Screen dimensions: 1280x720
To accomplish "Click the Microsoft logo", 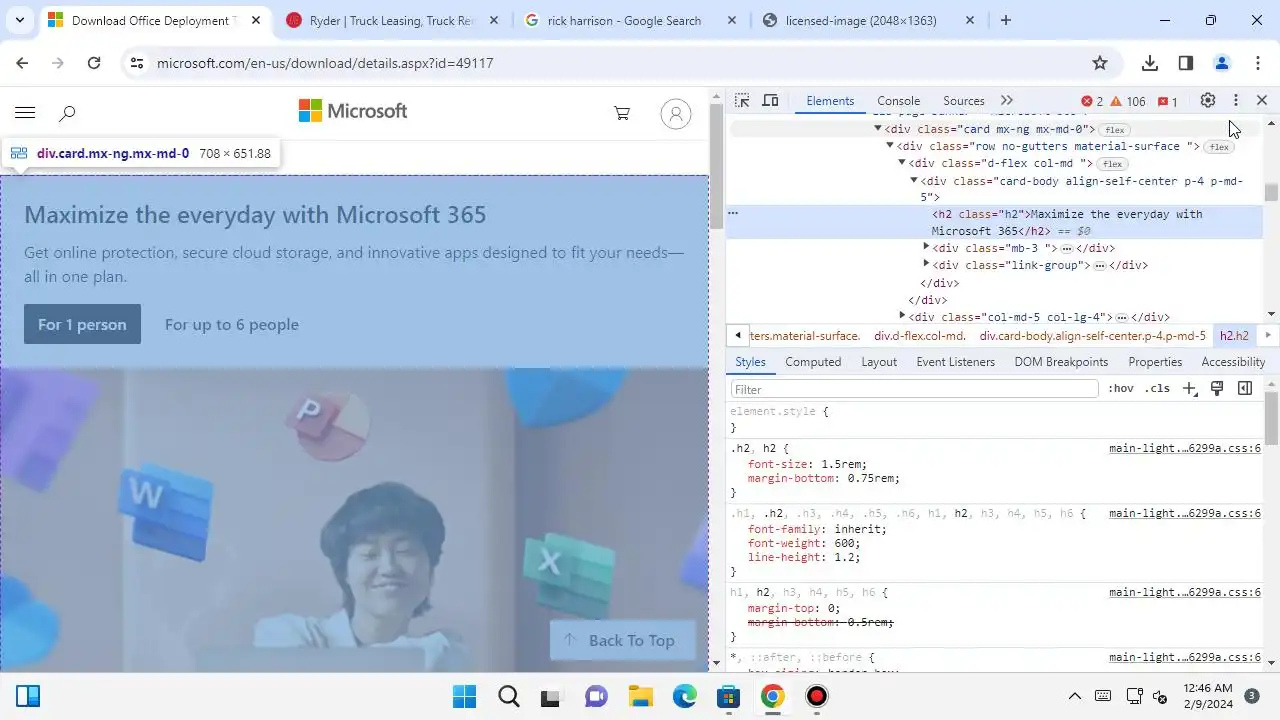I will 353,111.
